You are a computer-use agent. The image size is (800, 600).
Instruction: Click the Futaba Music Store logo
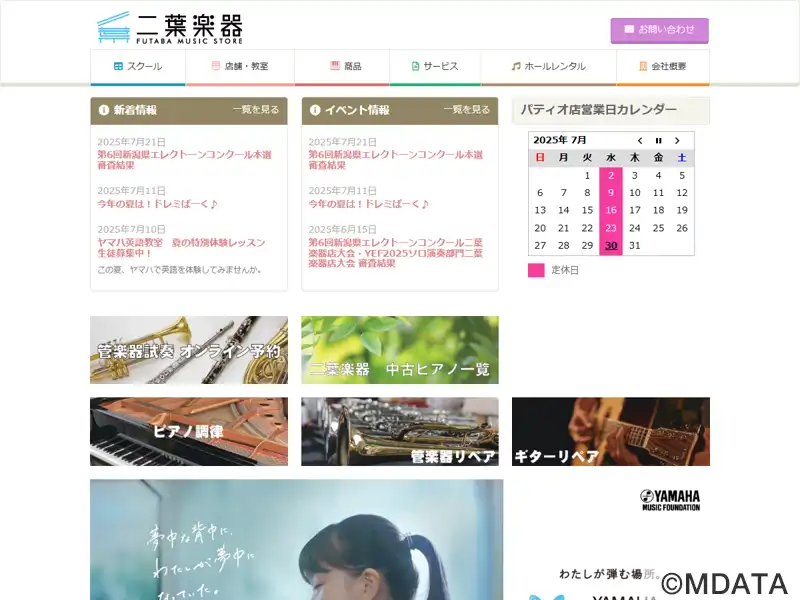170,28
